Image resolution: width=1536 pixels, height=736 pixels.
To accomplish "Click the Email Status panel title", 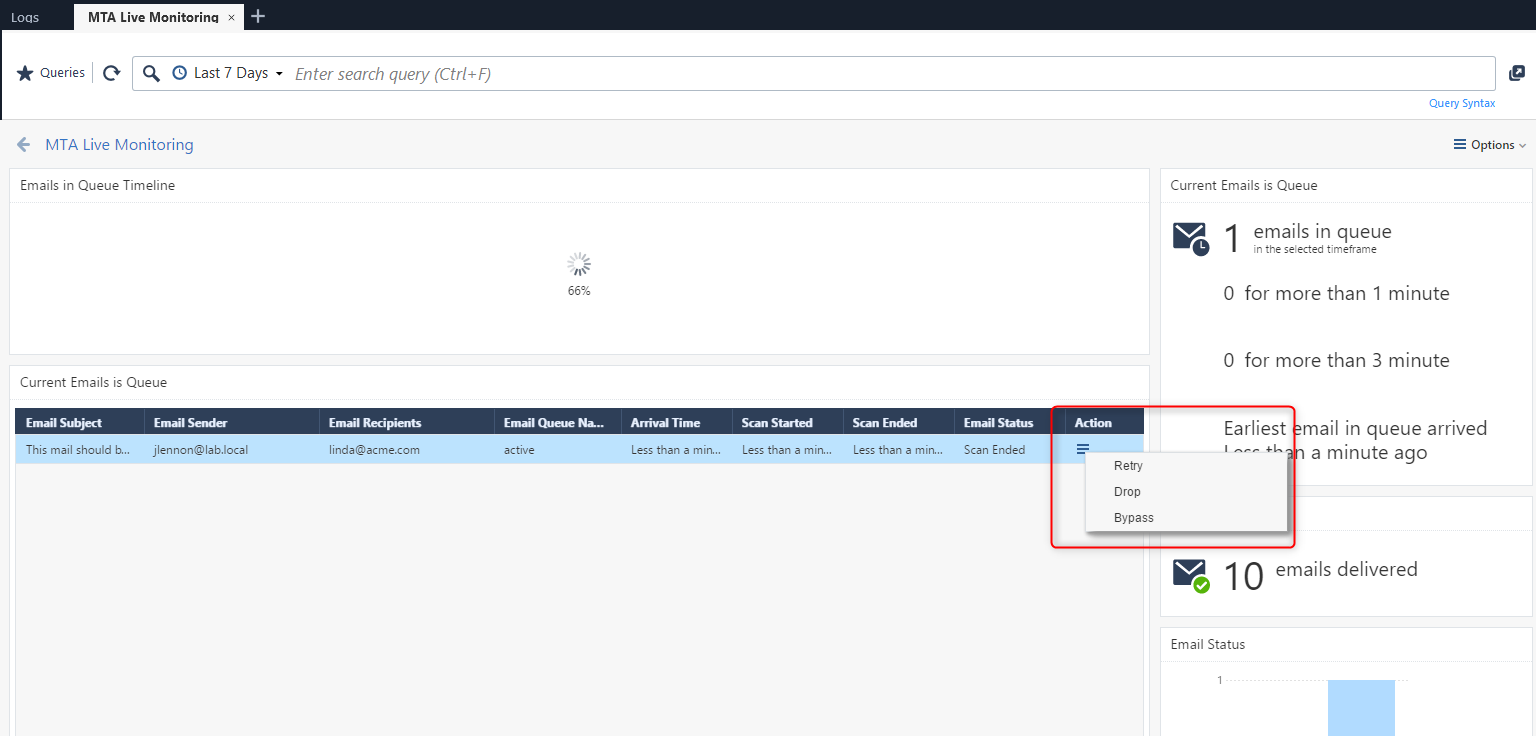I will (x=1207, y=644).
